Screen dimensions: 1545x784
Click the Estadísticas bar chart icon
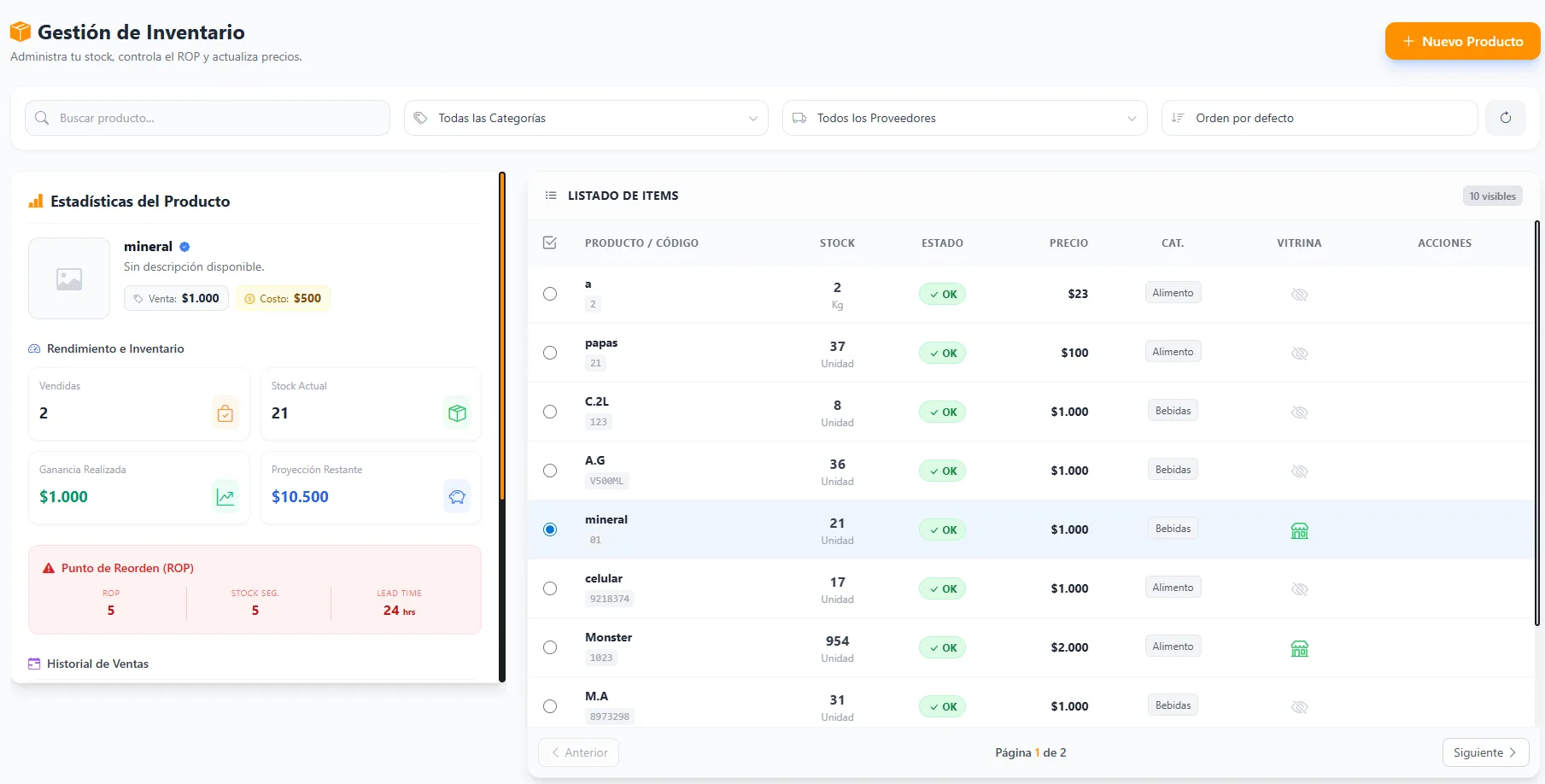[36, 202]
